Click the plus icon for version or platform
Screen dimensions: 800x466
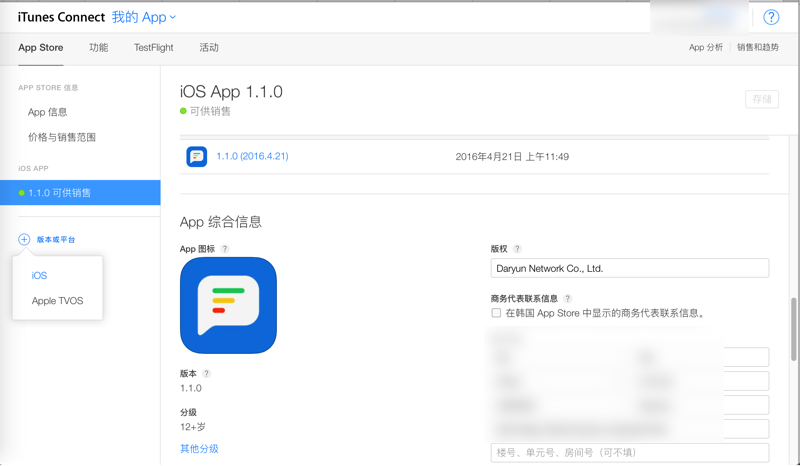click(24, 239)
